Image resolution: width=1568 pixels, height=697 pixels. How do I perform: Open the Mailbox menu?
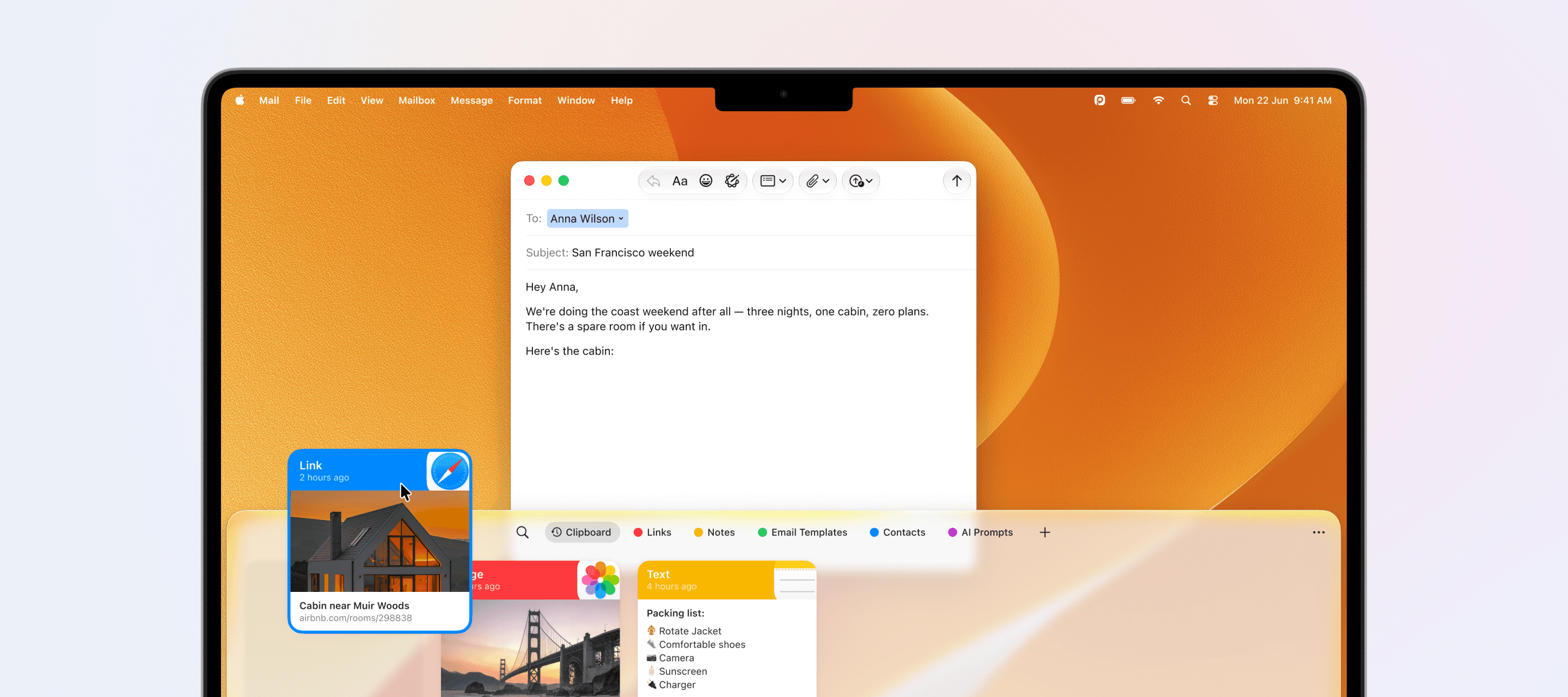point(417,100)
